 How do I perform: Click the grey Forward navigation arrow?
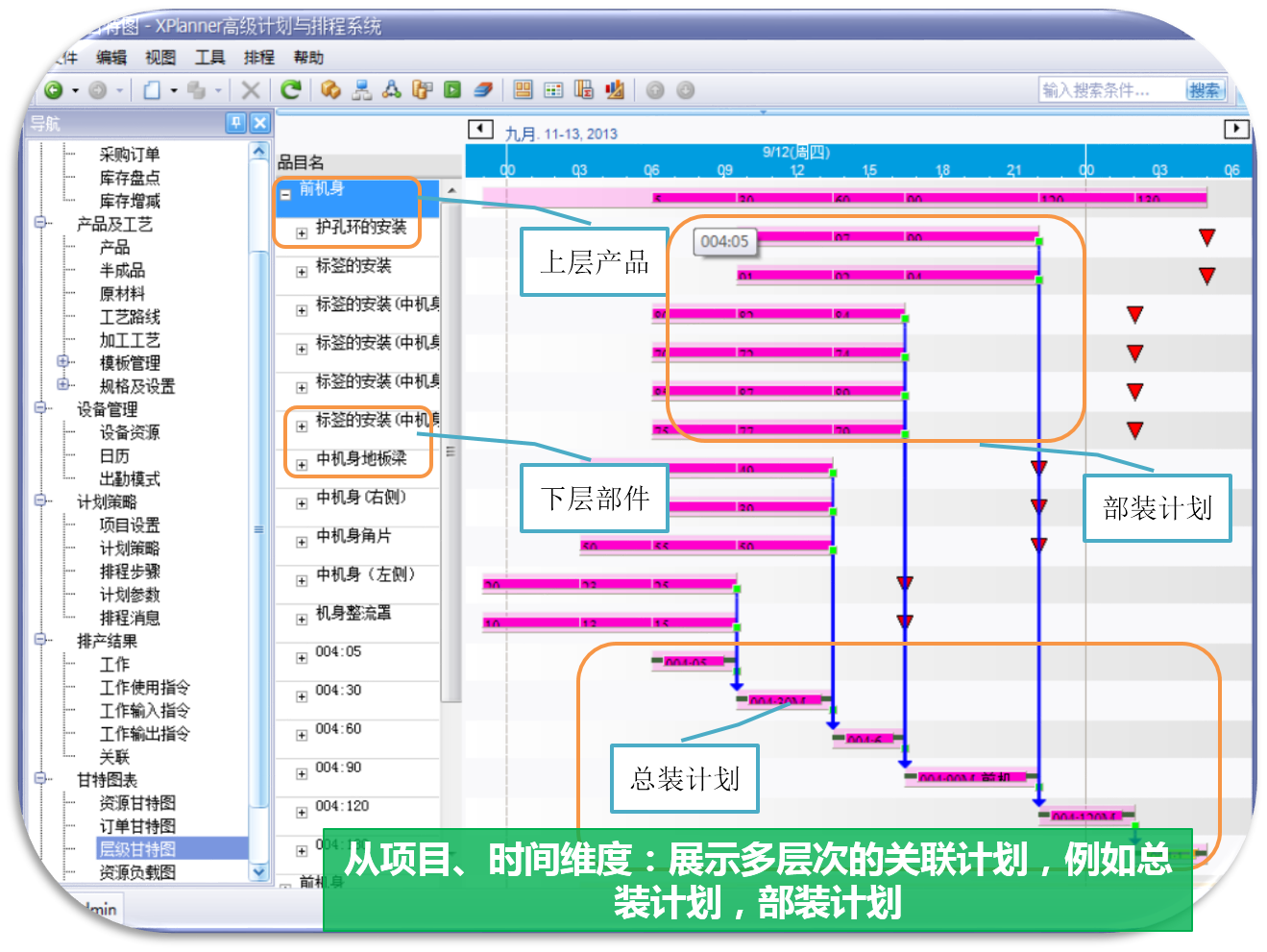(x=97, y=90)
